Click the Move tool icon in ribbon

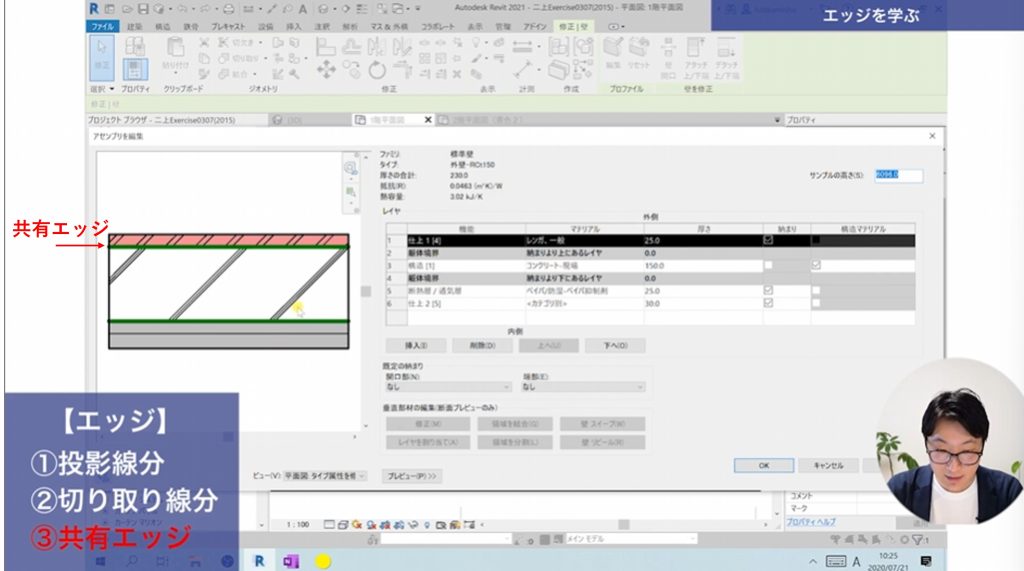coord(326,69)
